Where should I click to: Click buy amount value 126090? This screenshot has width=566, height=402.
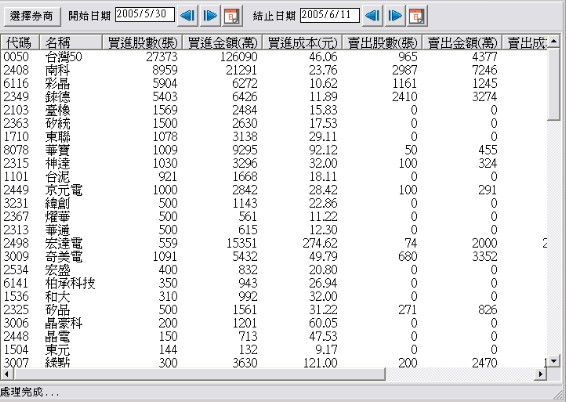coord(239,57)
